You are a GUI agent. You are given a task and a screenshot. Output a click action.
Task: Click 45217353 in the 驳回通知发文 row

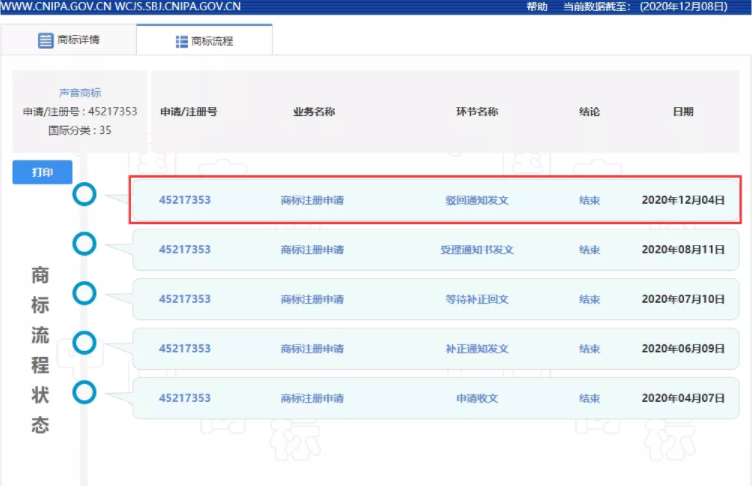click(x=185, y=200)
